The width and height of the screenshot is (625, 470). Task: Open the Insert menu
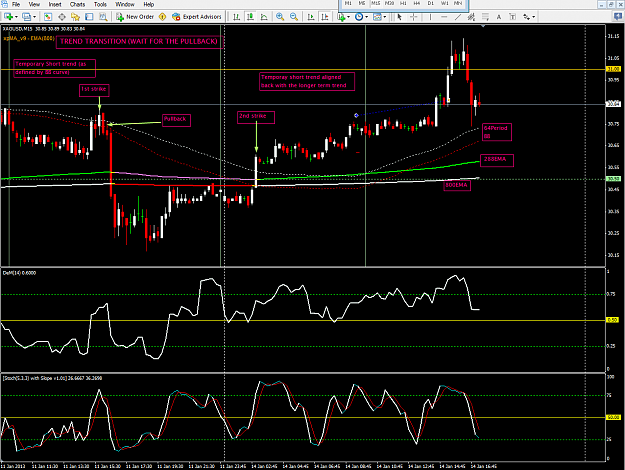pos(55,4)
